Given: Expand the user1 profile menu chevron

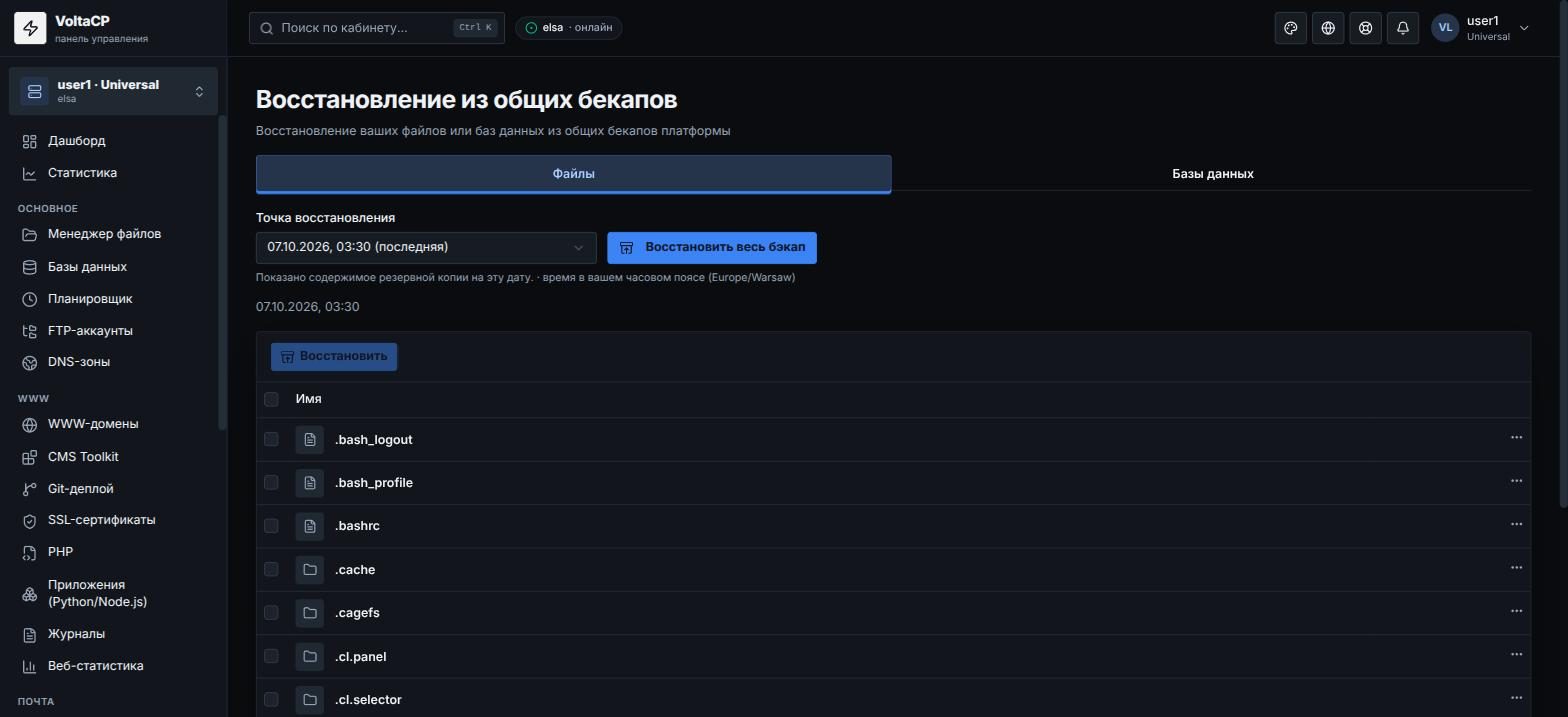Looking at the screenshot, I should click(x=1524, y=28).
